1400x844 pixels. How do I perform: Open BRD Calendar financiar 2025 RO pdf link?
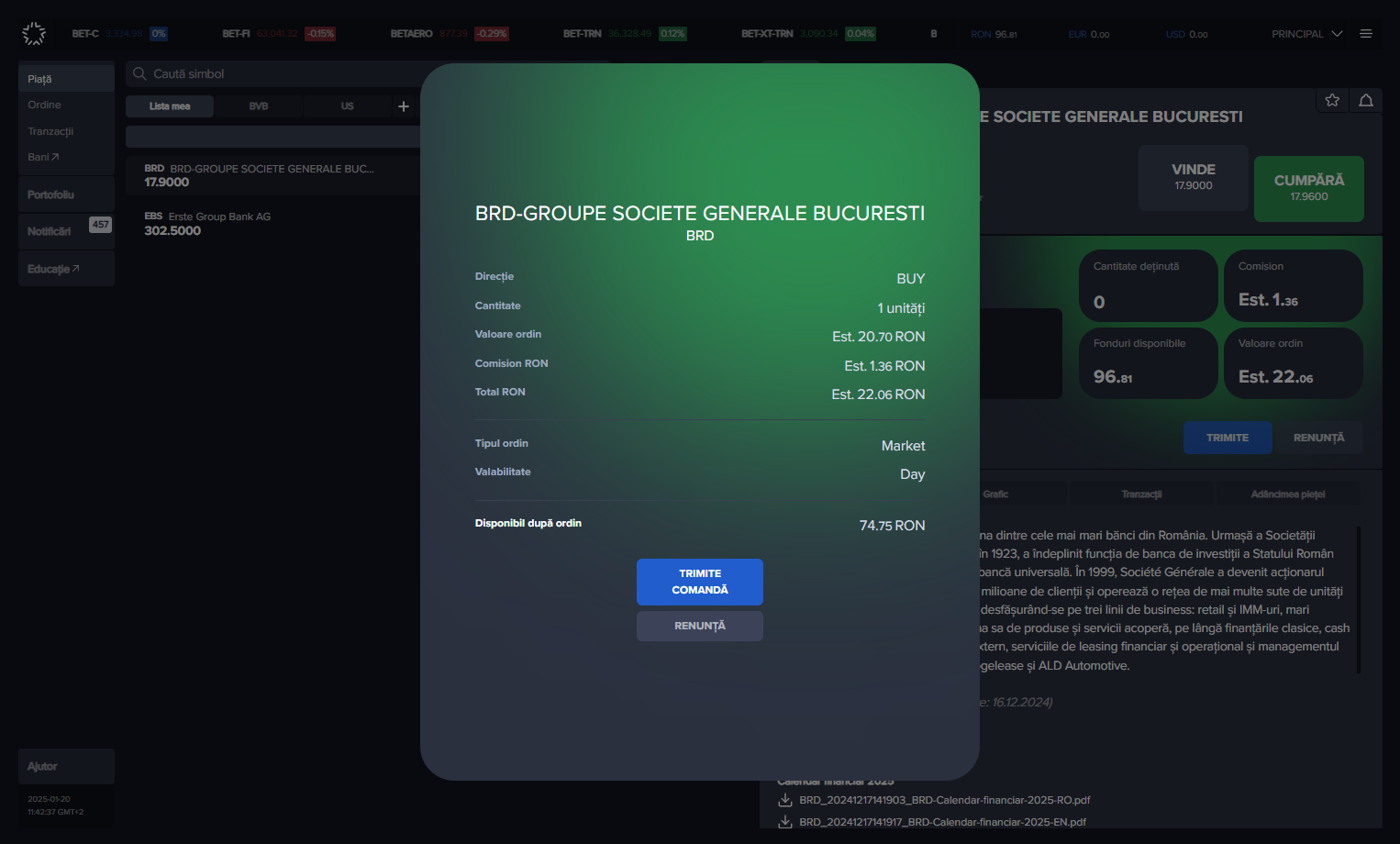[945, 800]
